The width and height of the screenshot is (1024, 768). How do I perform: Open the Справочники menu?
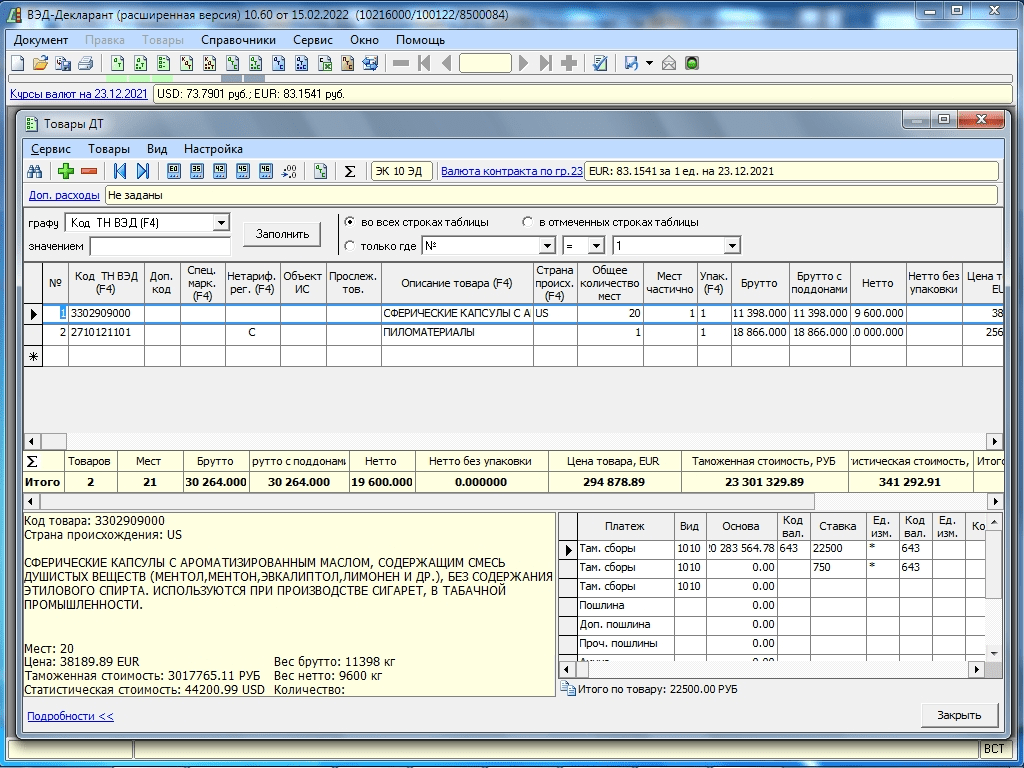[x=238, y=40]
